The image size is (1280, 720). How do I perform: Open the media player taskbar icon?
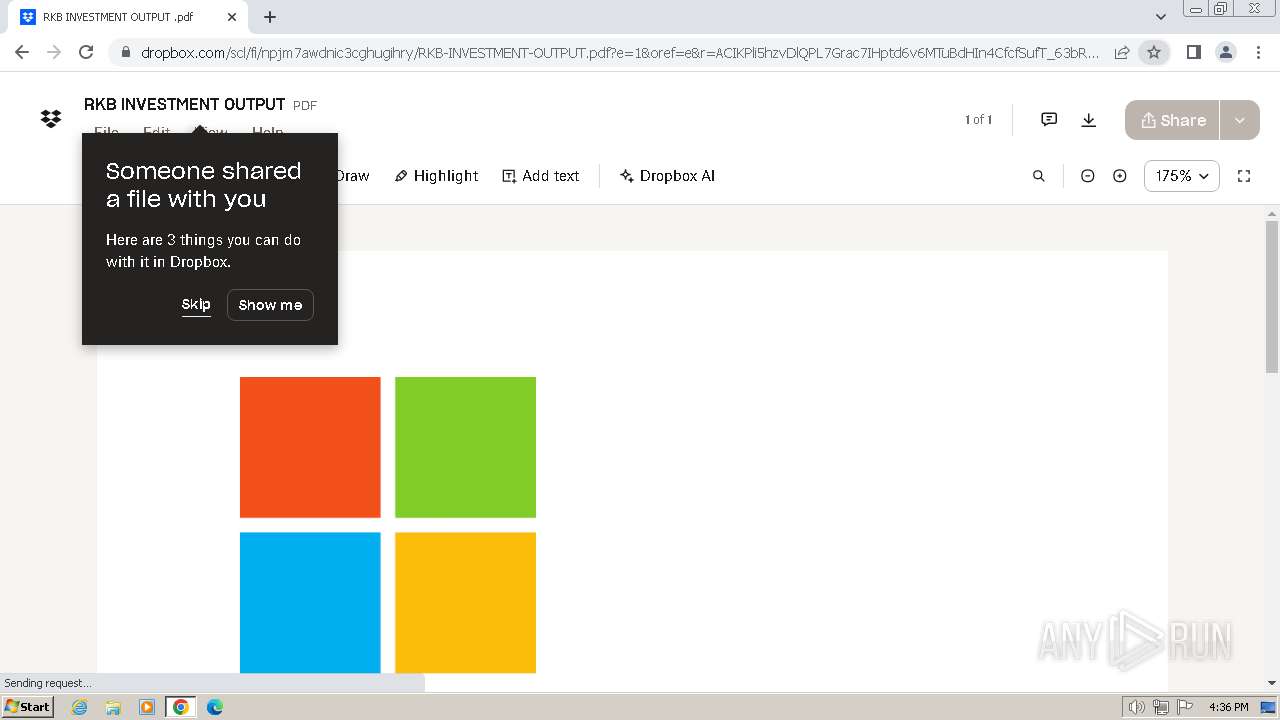tap(147, 707)
